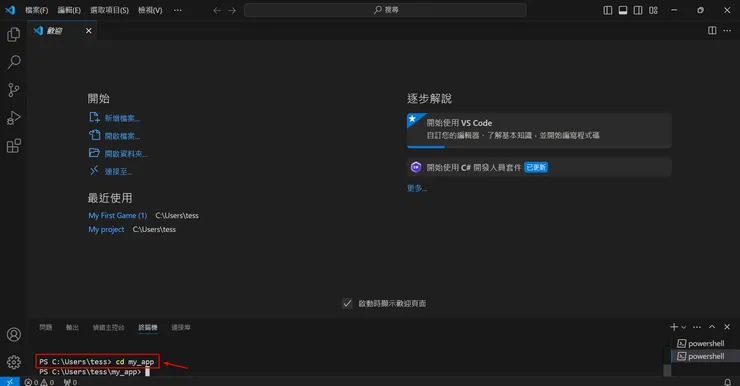This screenshot has width=740, height=386.
Task: Go forward with the right arrow
Action: click(232, 10)
